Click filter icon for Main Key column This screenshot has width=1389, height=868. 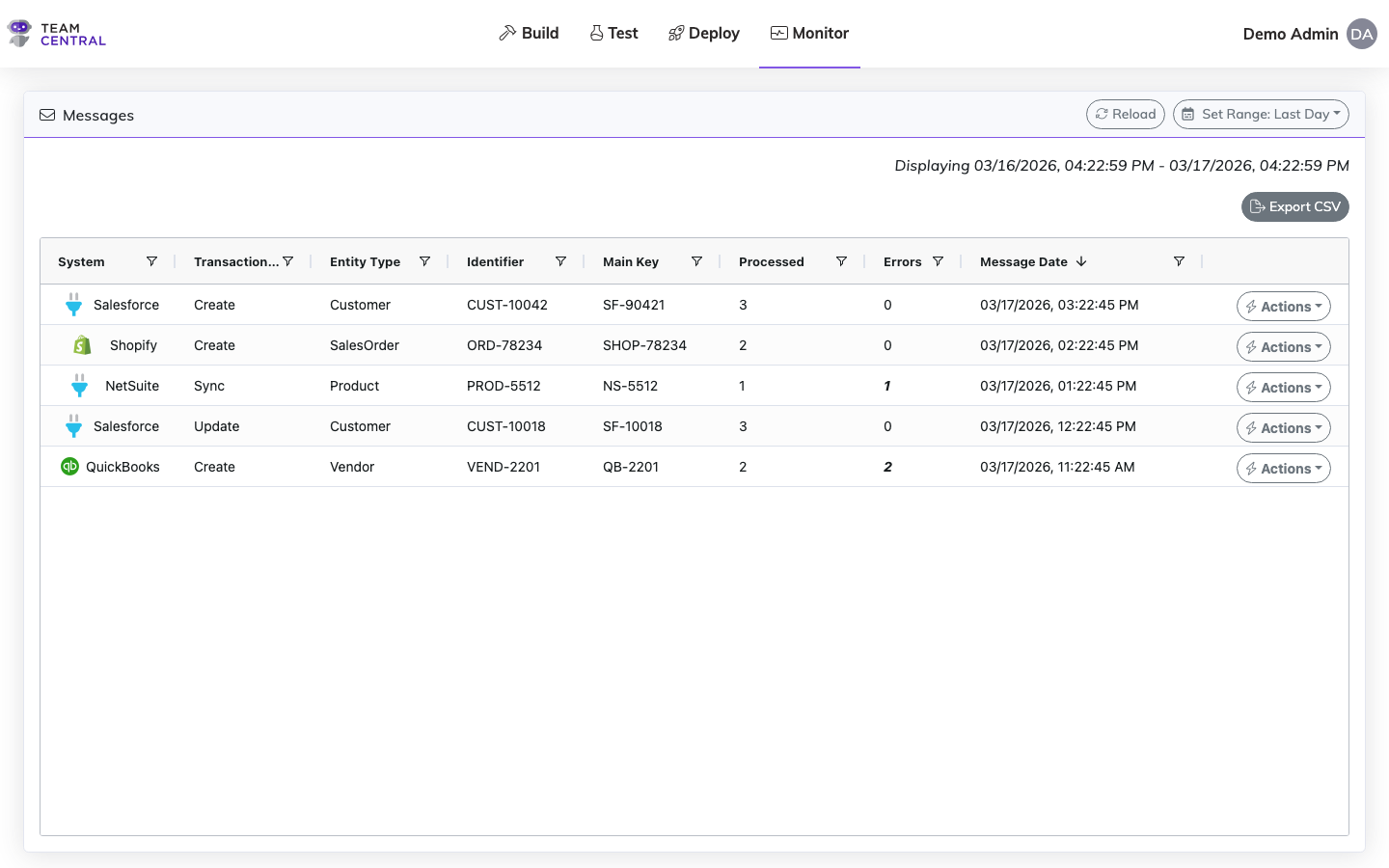pyautogui.click(x=696, y=261)
